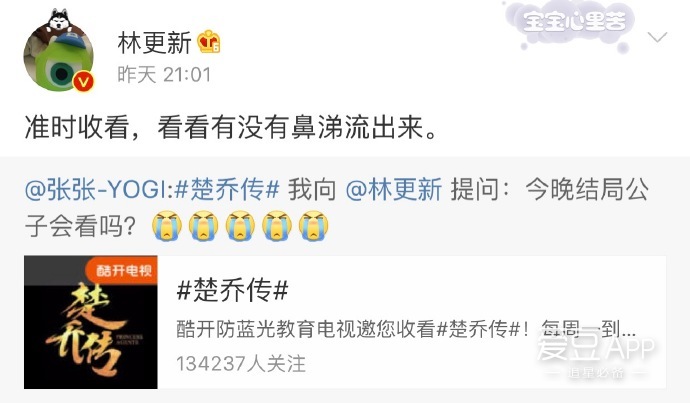Tap the first crying emoji
690x403 pixels.
[x=167, y=226]
